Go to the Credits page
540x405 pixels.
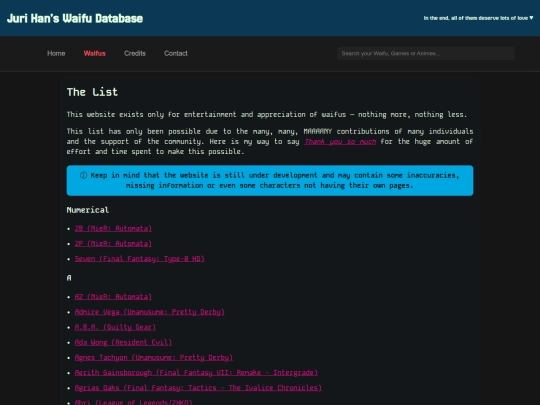[135, 53]
